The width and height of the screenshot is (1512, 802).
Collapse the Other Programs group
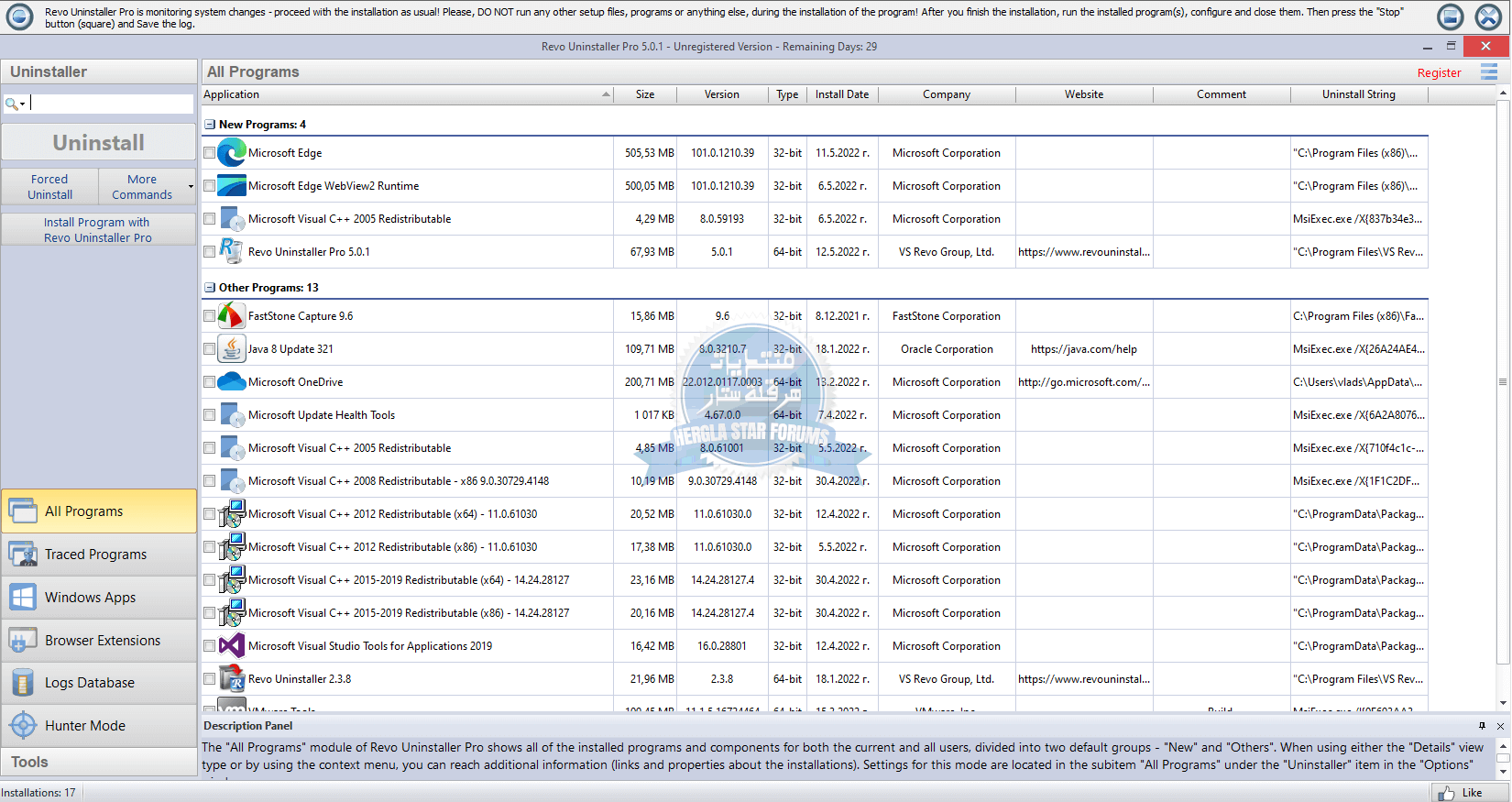coord(210,288)
